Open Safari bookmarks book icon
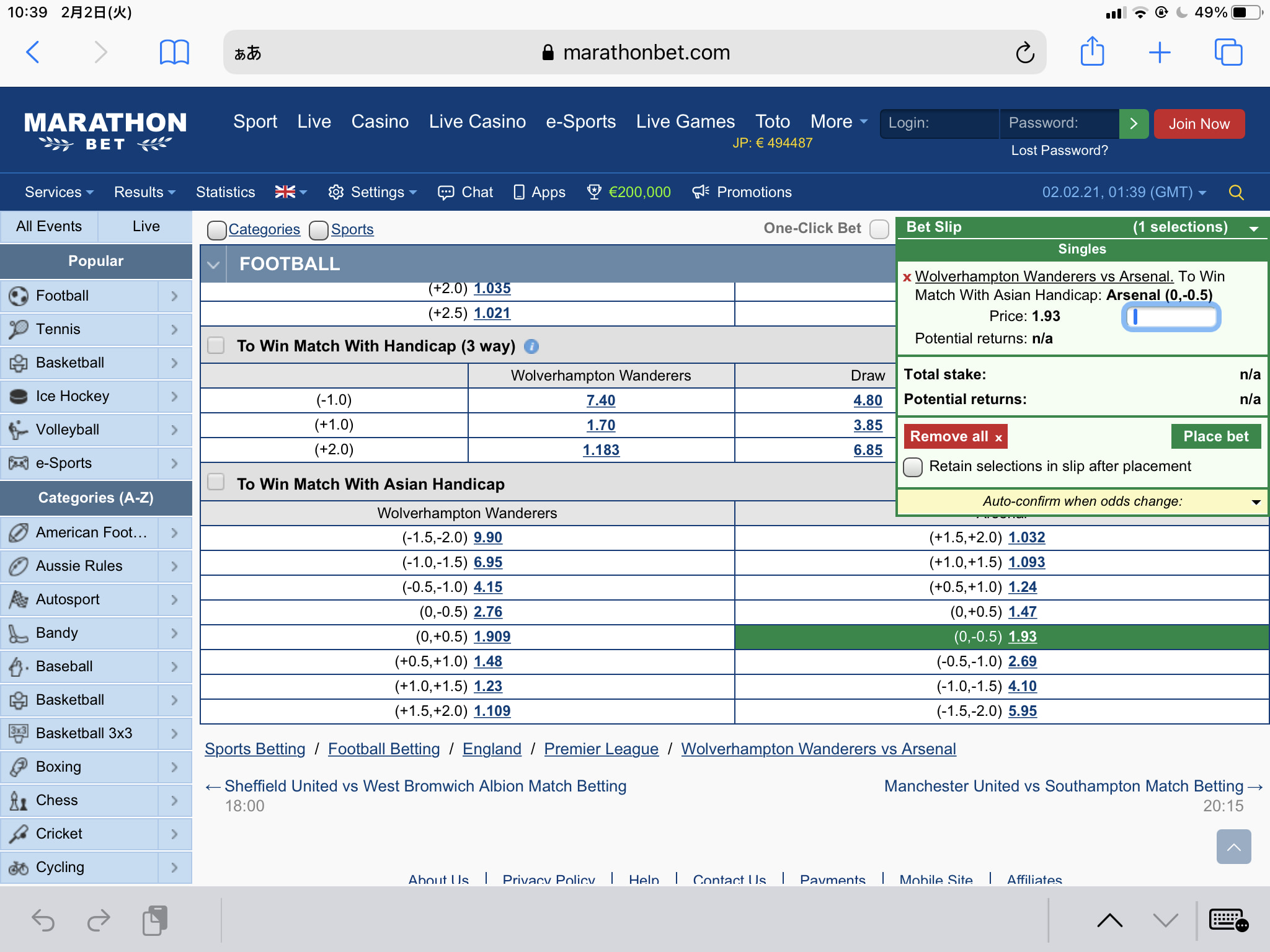 [174, 53]
